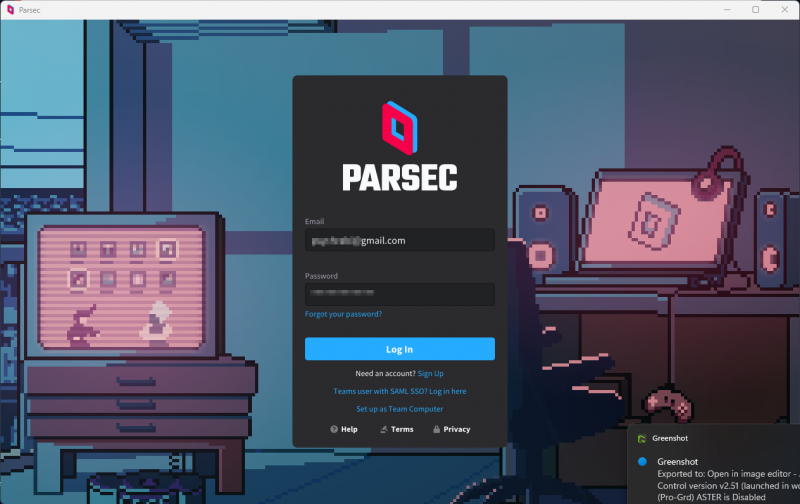Image resolution: width=800 pixels, height=504 pixels.
Task: Click the Parsec icon in the title bar
Action: pos(10,10)
